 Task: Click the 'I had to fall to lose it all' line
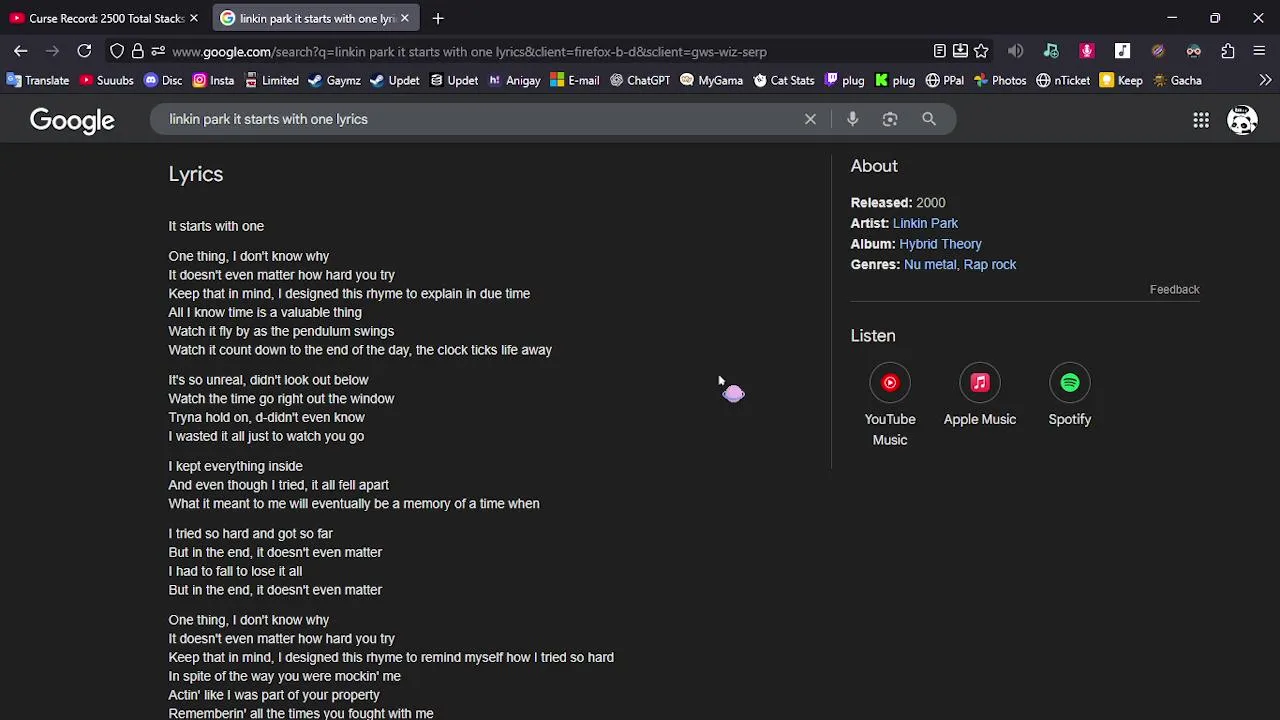pos(235,571)
